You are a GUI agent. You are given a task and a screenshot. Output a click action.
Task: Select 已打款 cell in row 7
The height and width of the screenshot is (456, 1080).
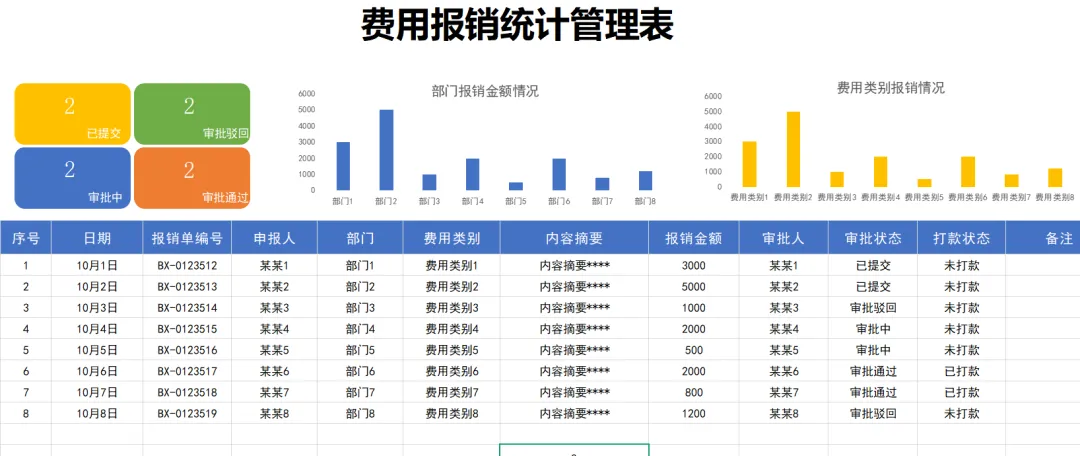coord(962,393)
